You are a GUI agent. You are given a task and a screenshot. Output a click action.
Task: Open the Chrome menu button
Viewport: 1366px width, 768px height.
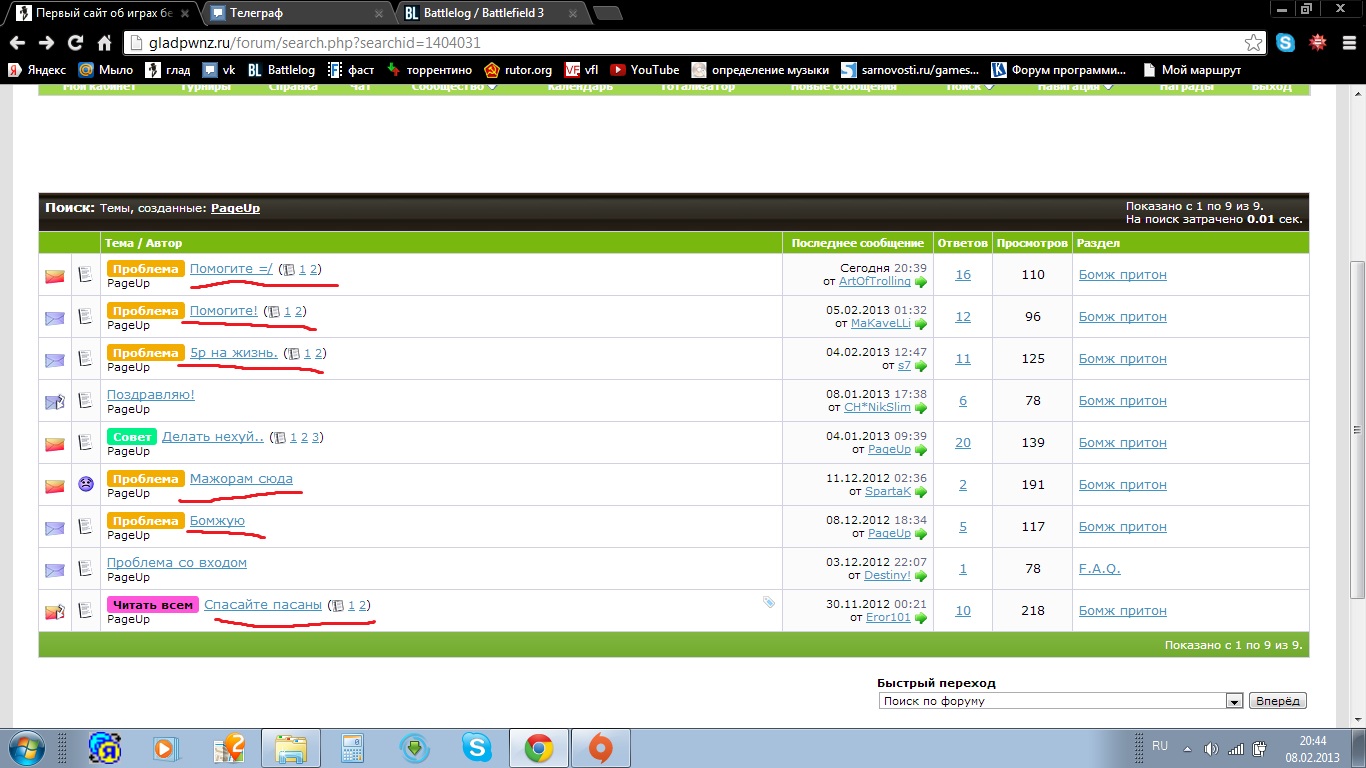(x=1347, y=43)
